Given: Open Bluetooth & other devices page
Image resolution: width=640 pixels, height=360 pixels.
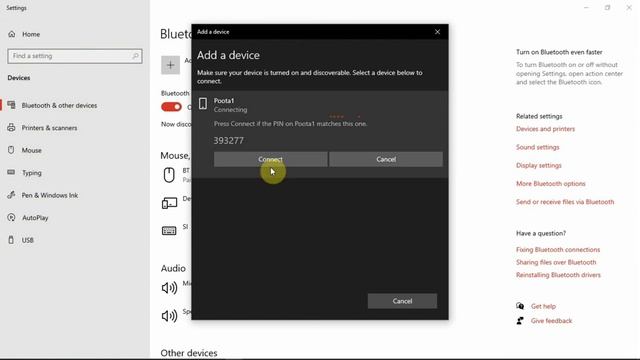Looking at the screenshot, I should coord(59,105).
